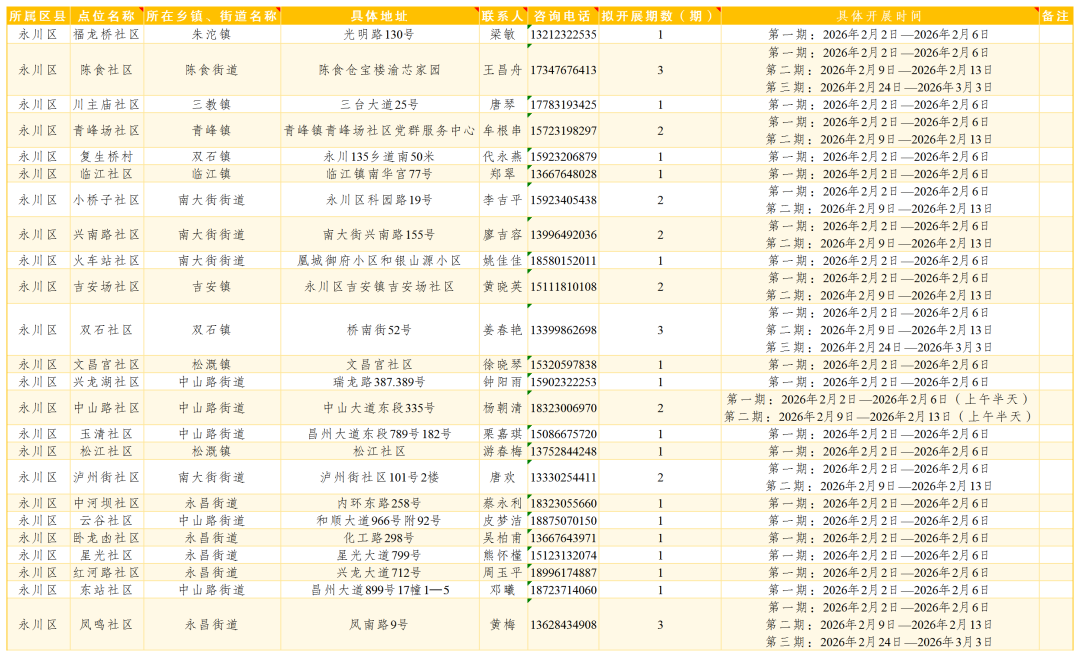Screen dimensions: 1080x657
Task: Select the 复生桥村 cell
Action: pyautogui.click(x=106, y=156)
